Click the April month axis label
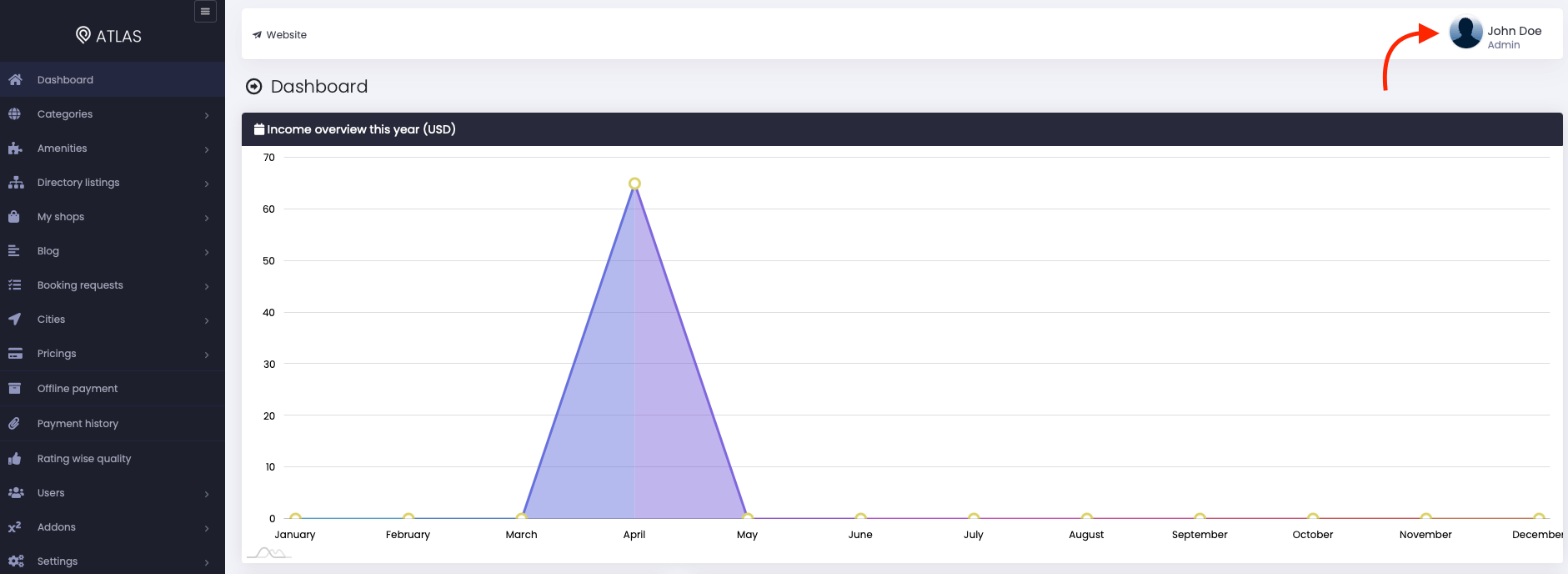1568x574 pixels. click(x=634, y=535)
